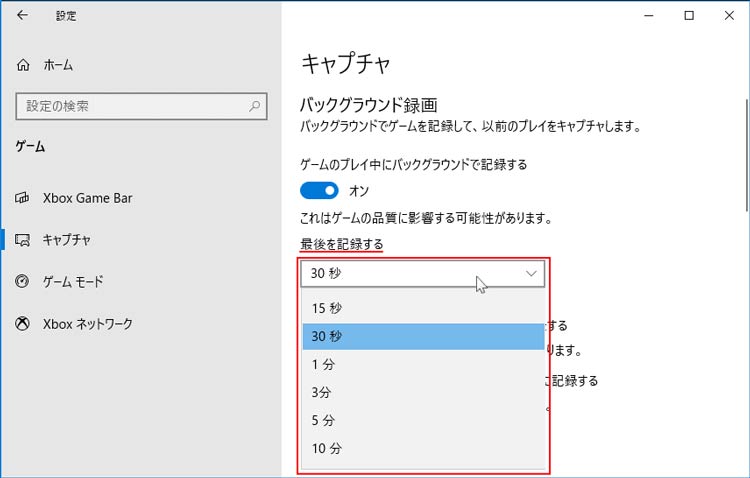Choose 15 秒 from the dropdown list

click(423, 308)
